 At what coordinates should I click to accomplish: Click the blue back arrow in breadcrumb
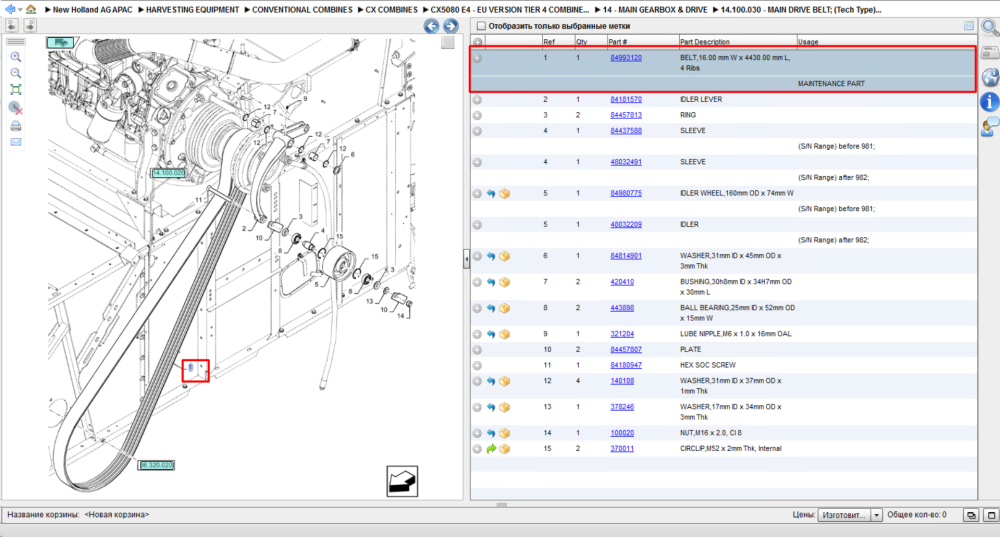tap(10, 9)
